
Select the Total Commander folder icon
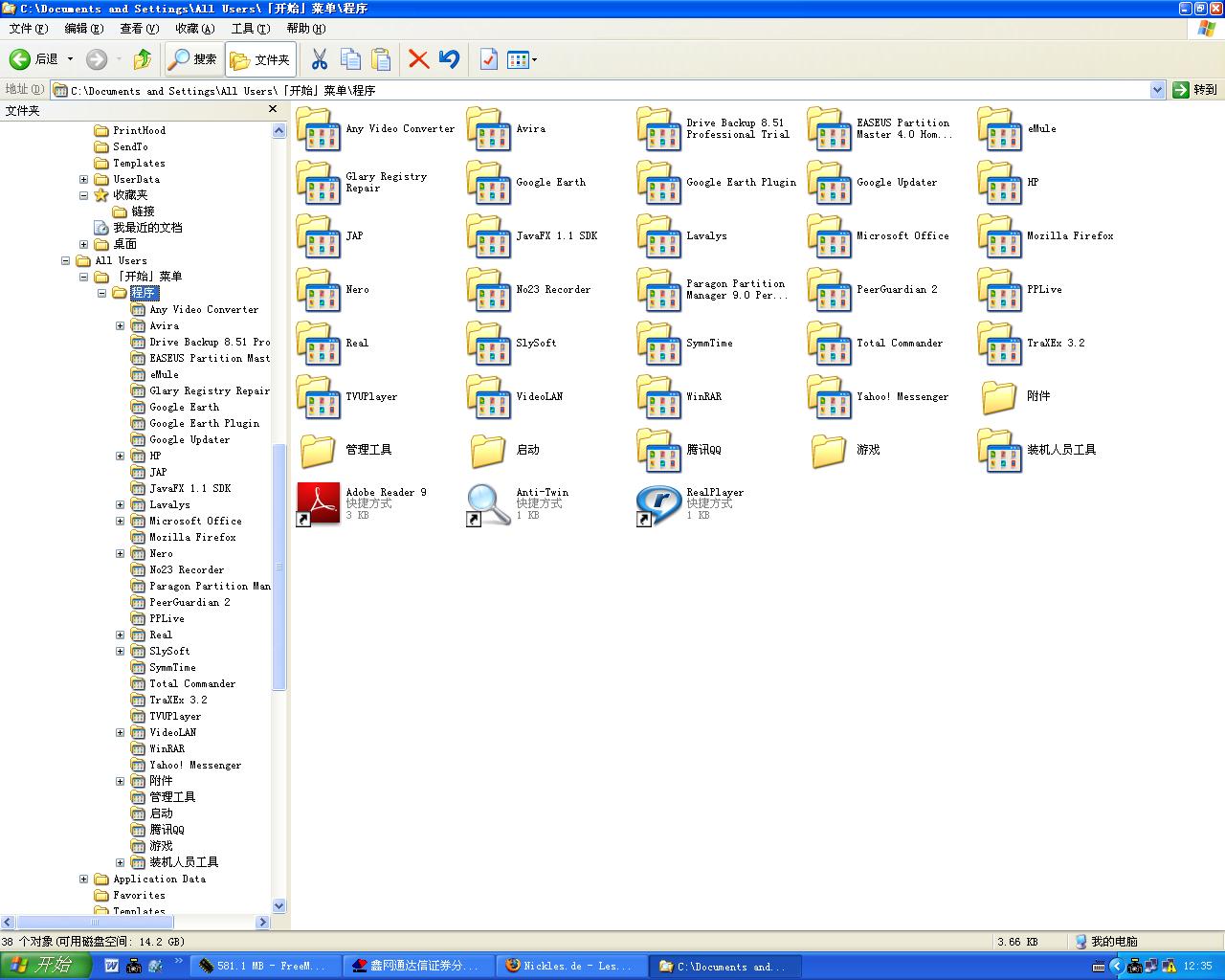829,343
